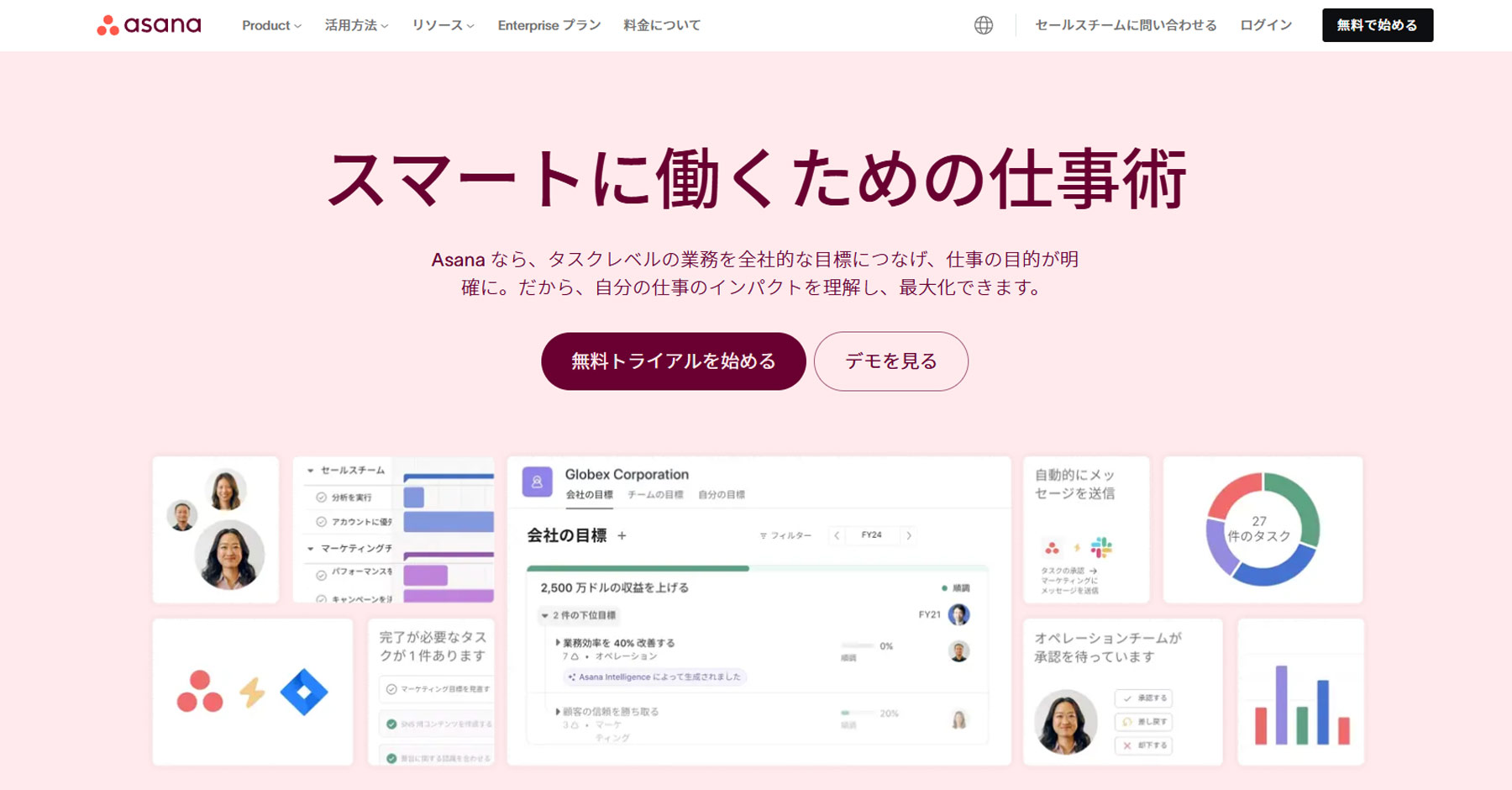1512x790 pixels.
Task: Click the blue Jira diamond icon
Action: (304, 693)
